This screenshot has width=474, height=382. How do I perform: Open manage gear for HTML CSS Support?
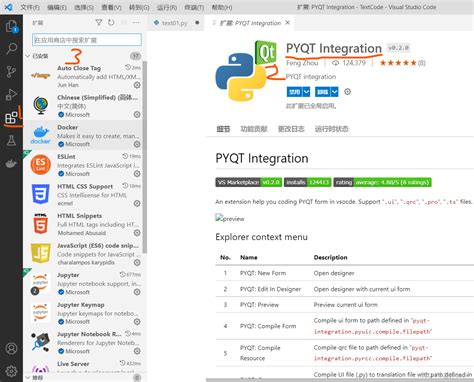point(137,203)
